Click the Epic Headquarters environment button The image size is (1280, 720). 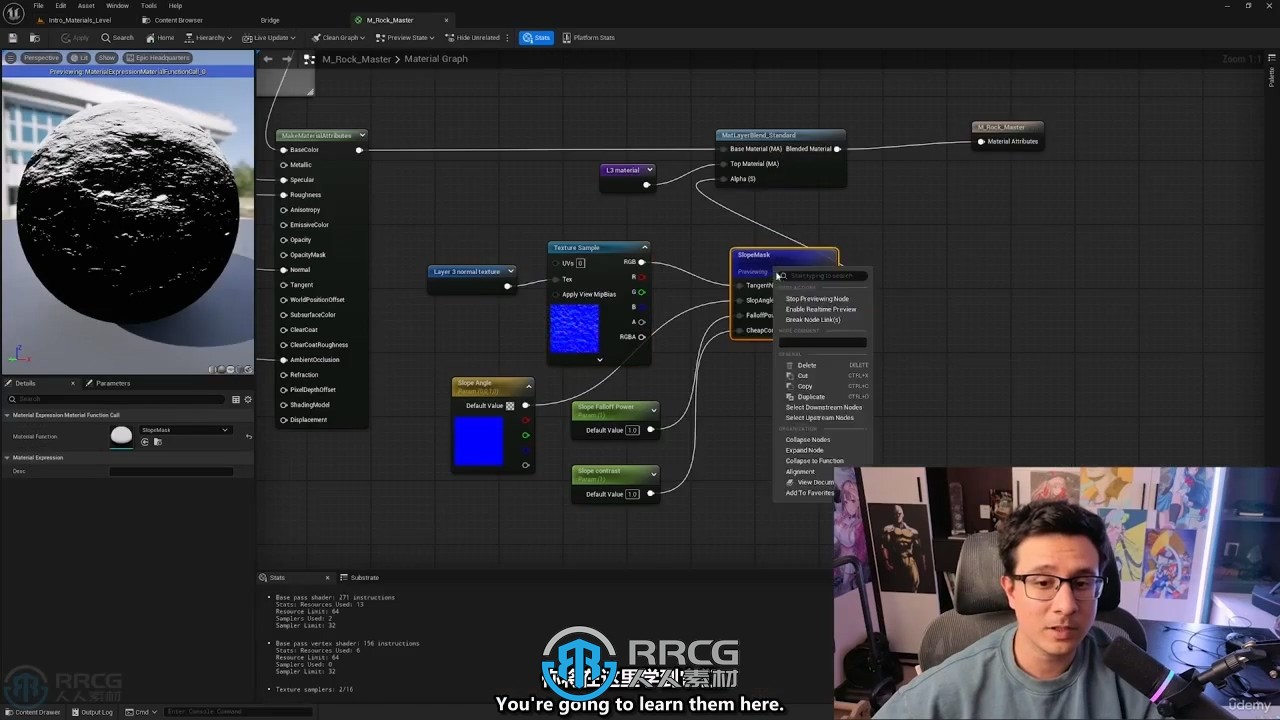(x=158, y=58)
